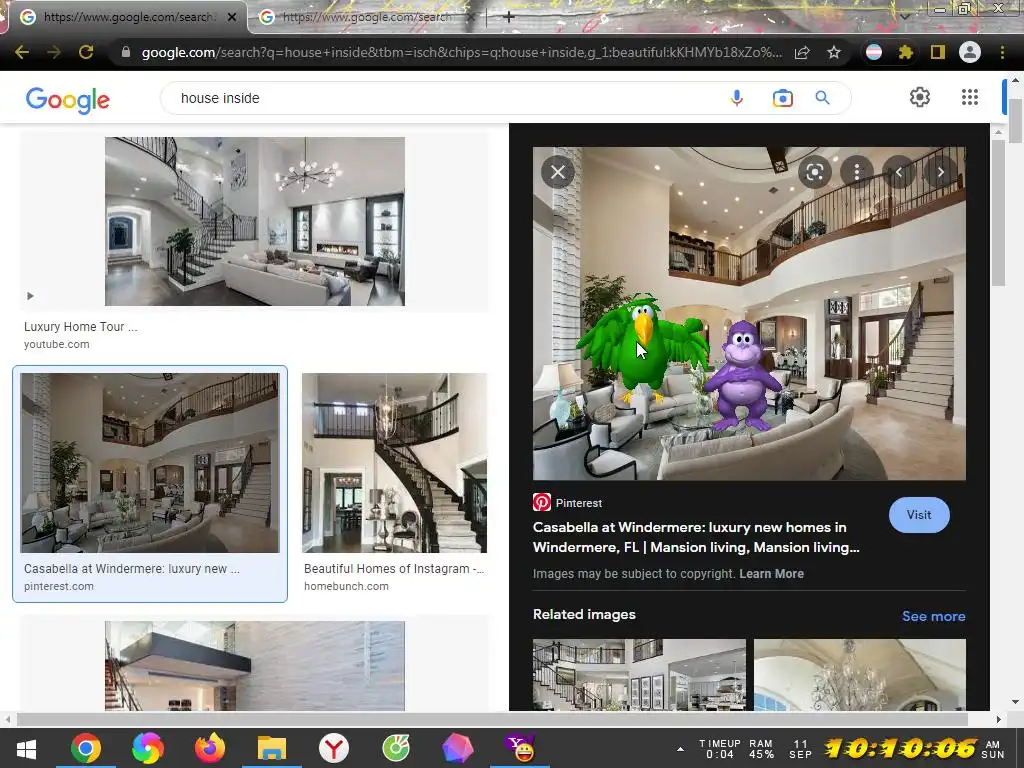
Task: Open the extensions puzzle icon
Action: [x=905, y=52]
